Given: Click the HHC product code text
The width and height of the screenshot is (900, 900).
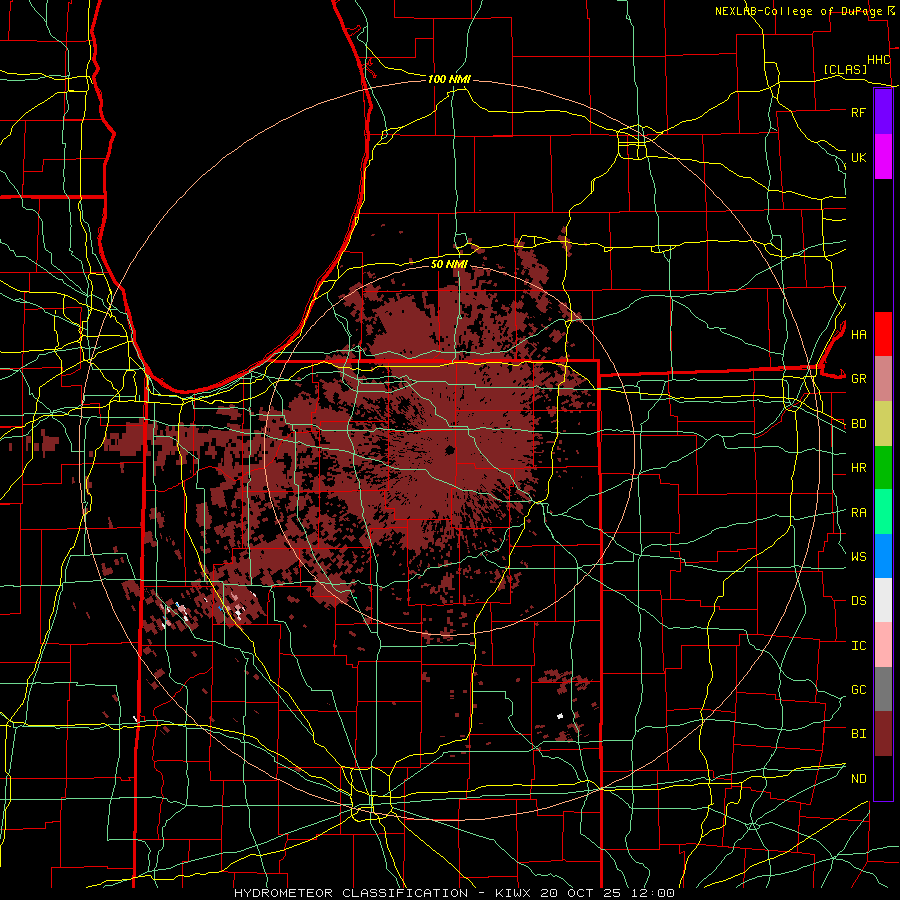Looking at the screenshot, I should (x=878, y=60).
